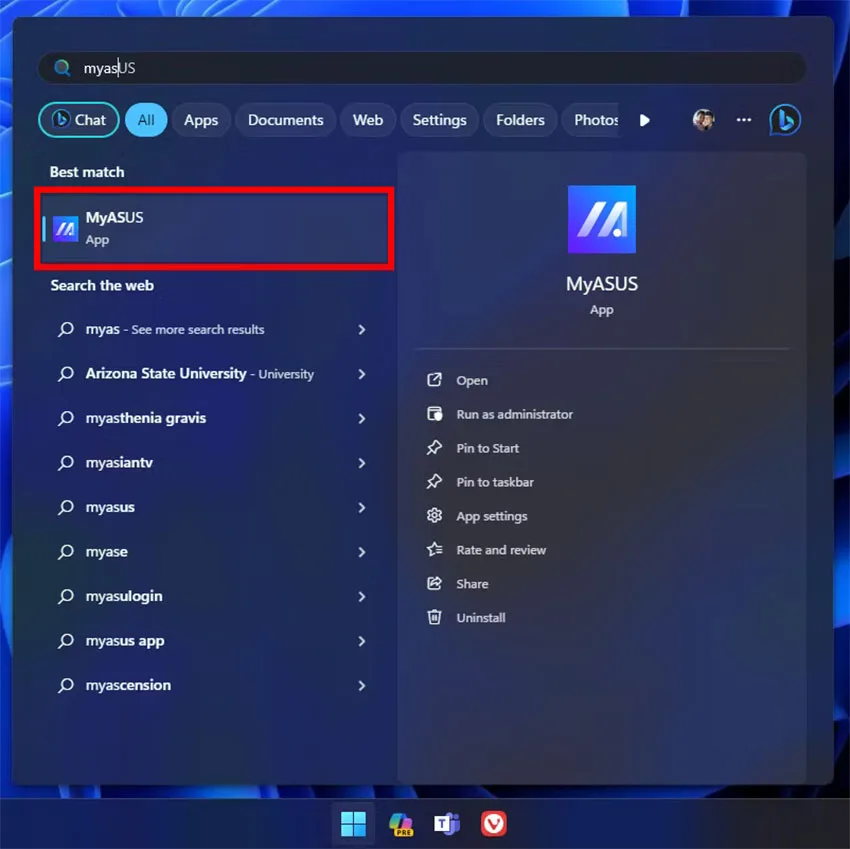Open the user profile avatar
Viewport: 850px width, 849px height.
click(x=704, y=120)
